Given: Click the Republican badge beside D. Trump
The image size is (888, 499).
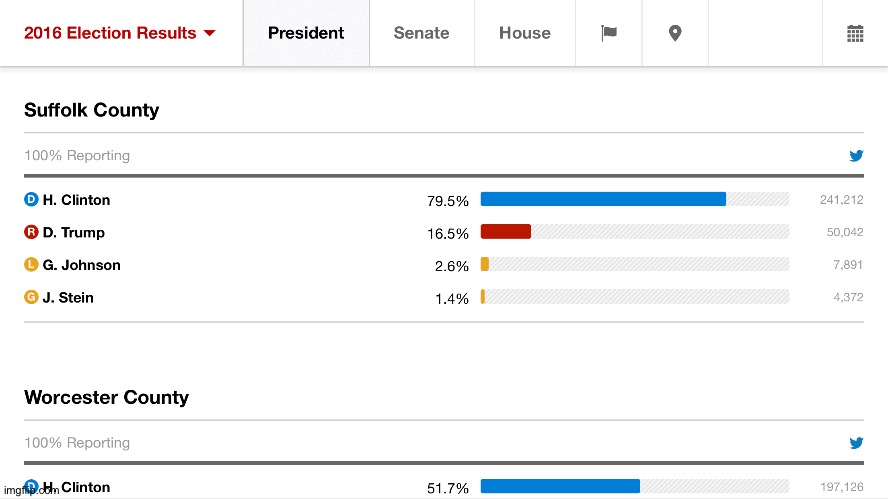Looking at the screenshot, I should [x=31, y=233].
